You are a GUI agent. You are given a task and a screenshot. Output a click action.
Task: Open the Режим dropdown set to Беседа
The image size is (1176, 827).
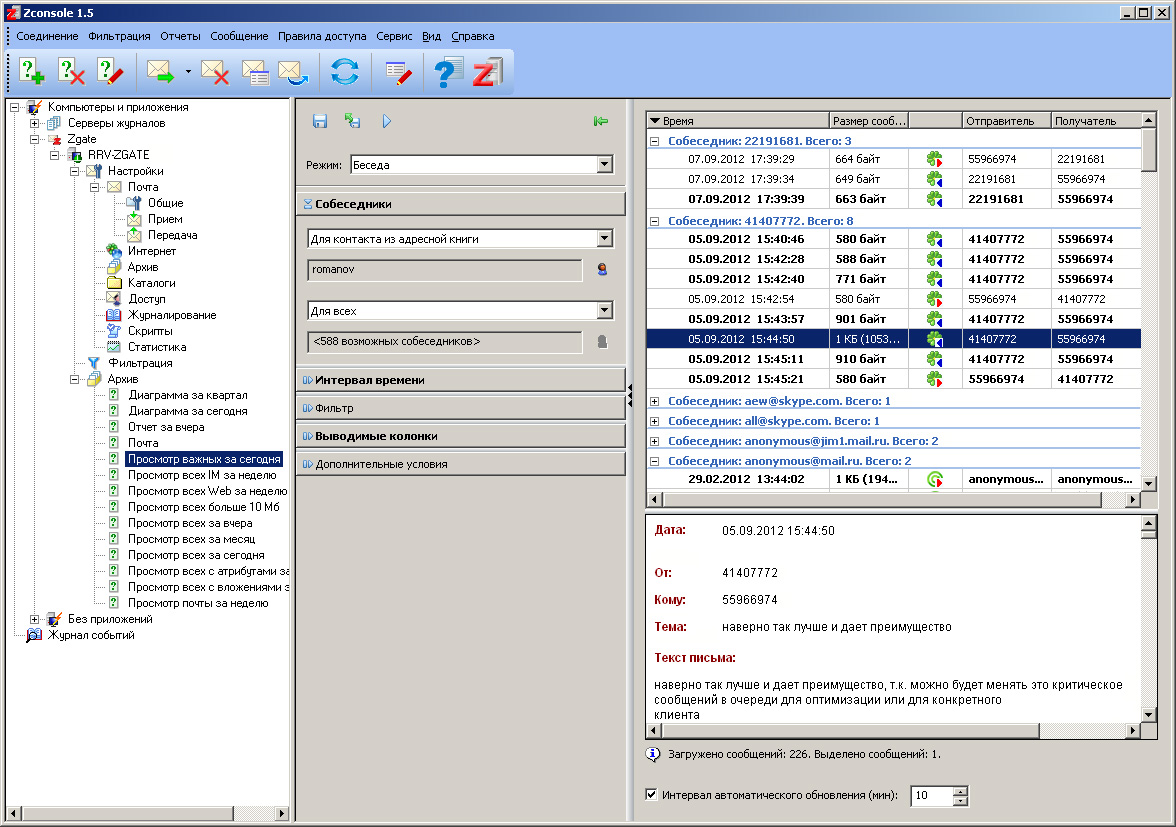point(603,165)
